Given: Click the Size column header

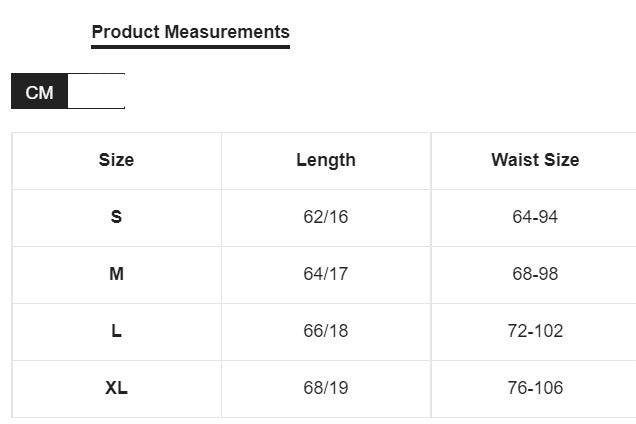Looking at the screenshot, I should (116, 160).
